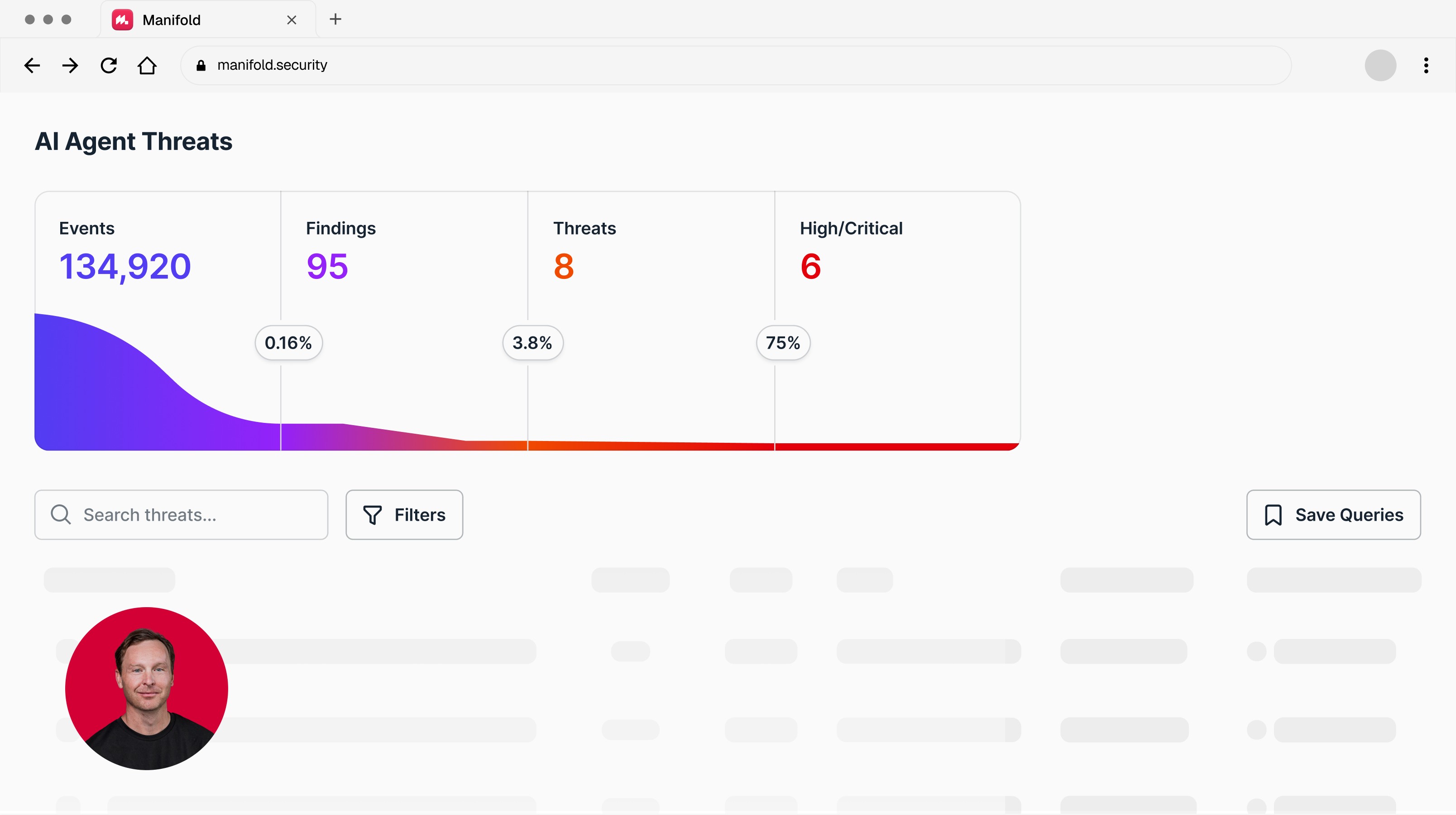Click the 0.16% conversion badge

point(288,342)
